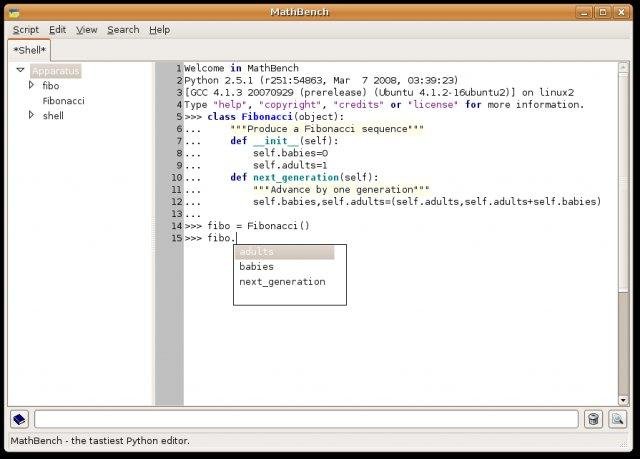Choose adults from the autocomplete list
The height and width of the screenshot is (459, 640).
[284, 252]
